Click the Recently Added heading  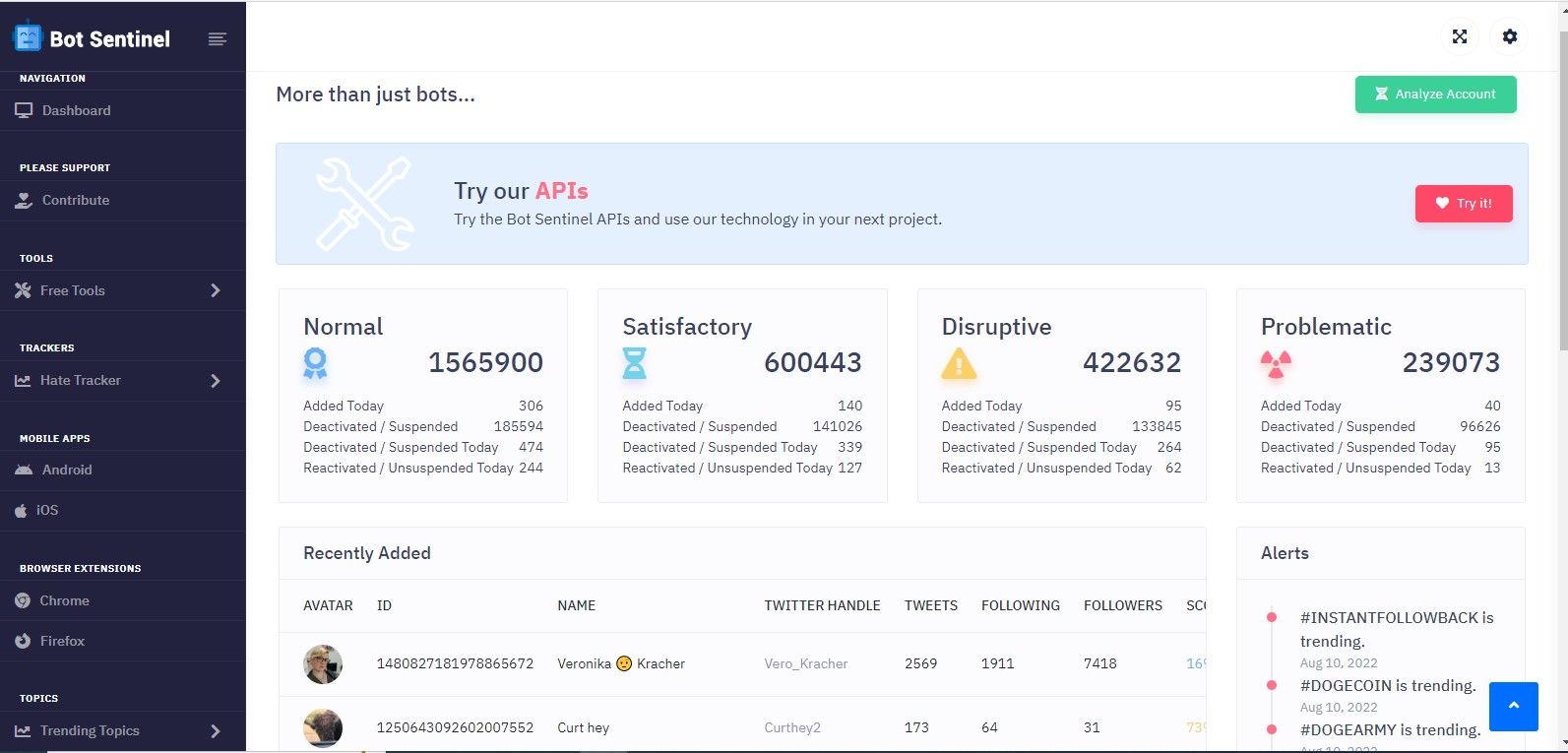367,553
